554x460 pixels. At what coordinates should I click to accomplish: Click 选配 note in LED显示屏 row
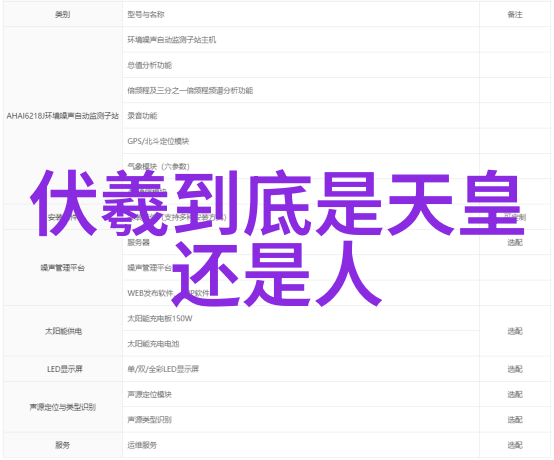point(514,369)
